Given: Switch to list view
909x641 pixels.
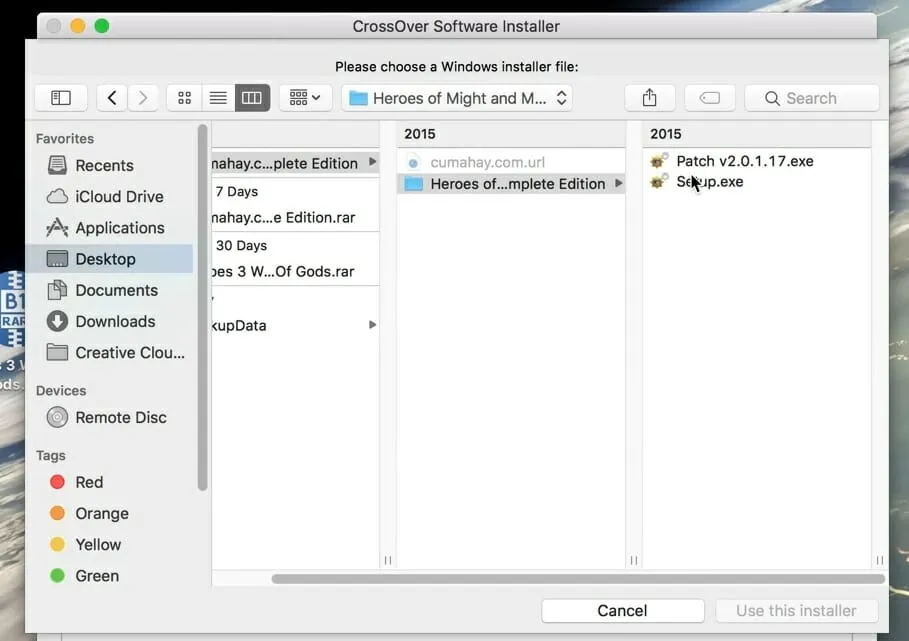Looking at the screenshot, I should click(x=217, y=98).
